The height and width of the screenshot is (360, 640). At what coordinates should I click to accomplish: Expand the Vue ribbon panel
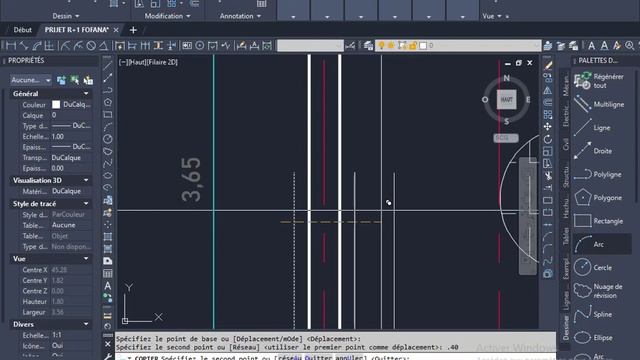pyautogui.click(x=491, y=16)
